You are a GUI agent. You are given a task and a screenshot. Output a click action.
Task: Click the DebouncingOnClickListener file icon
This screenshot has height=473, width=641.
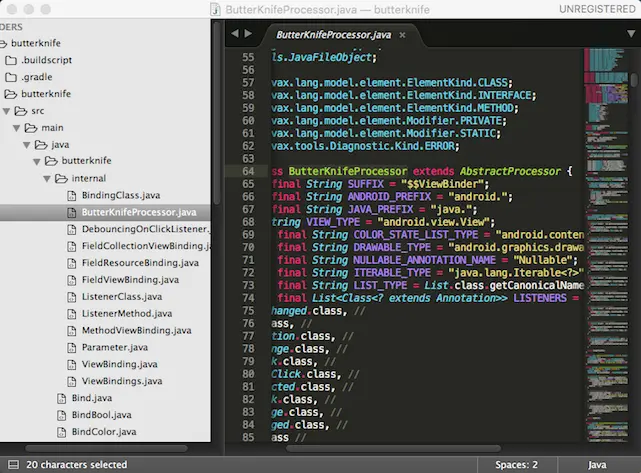(x=72, y=229)
